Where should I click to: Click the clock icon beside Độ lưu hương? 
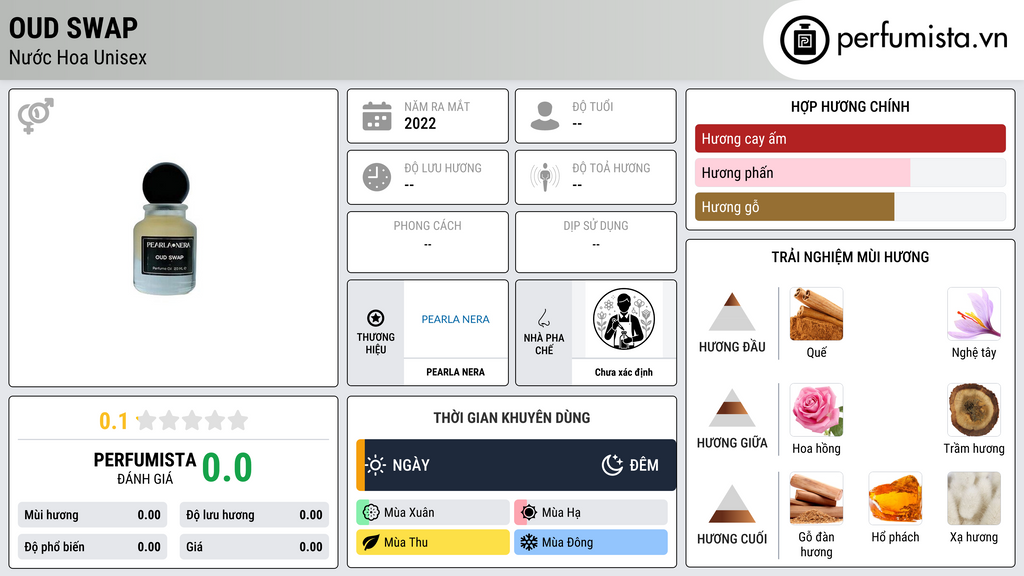click(x=377, y=177)
